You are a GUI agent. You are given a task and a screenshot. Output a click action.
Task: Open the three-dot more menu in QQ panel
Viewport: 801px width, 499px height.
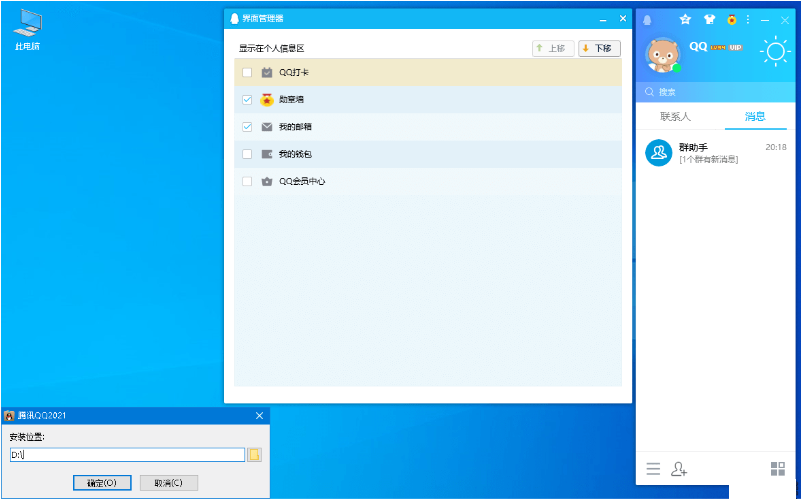tap(748, 19)
